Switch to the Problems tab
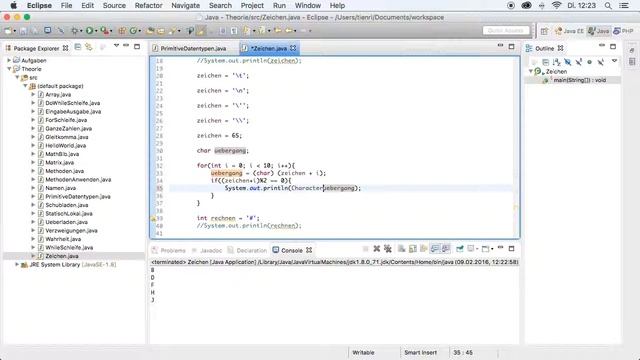 point(169,250)
